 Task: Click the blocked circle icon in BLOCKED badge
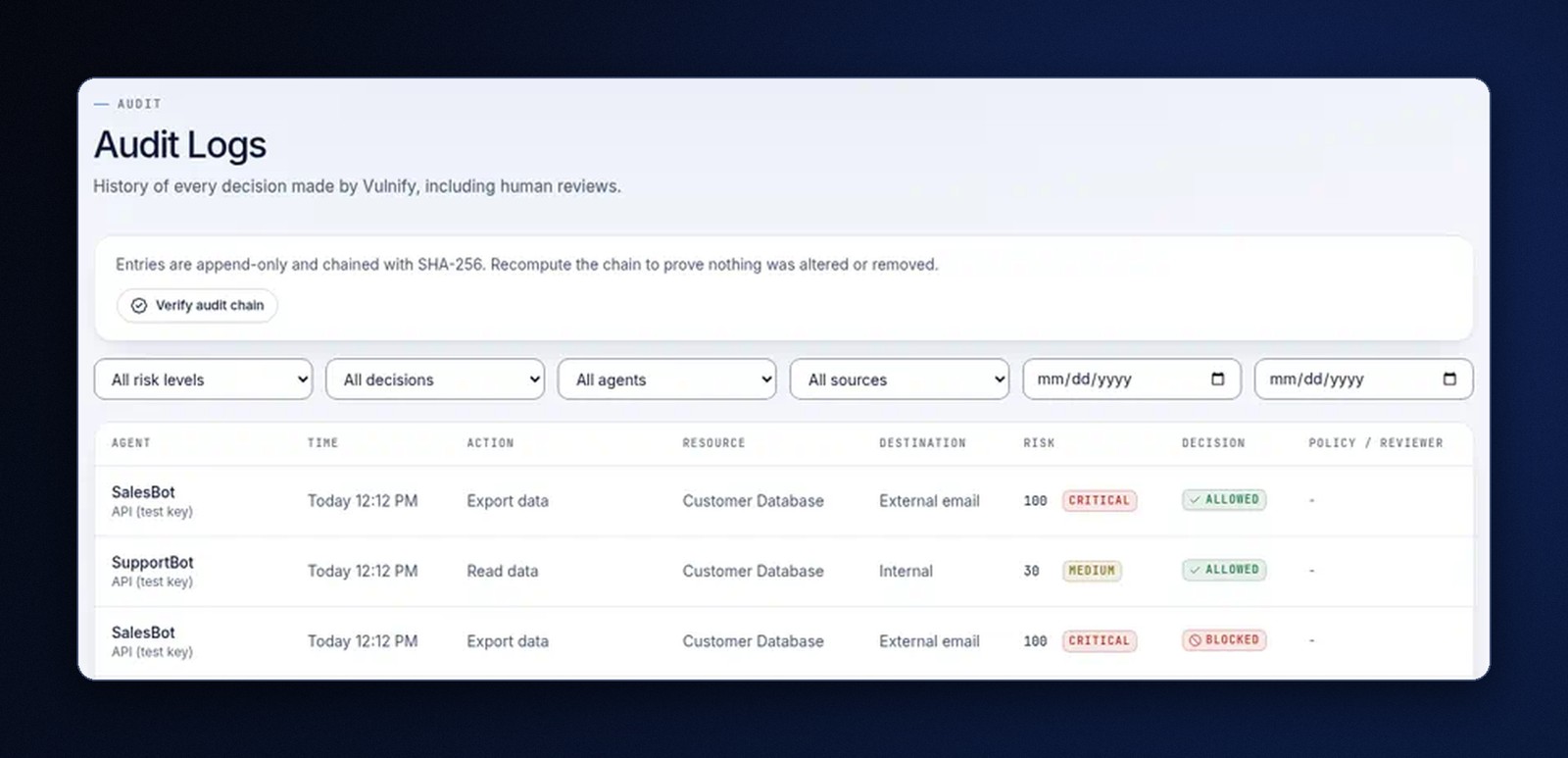click(1195, 640)
